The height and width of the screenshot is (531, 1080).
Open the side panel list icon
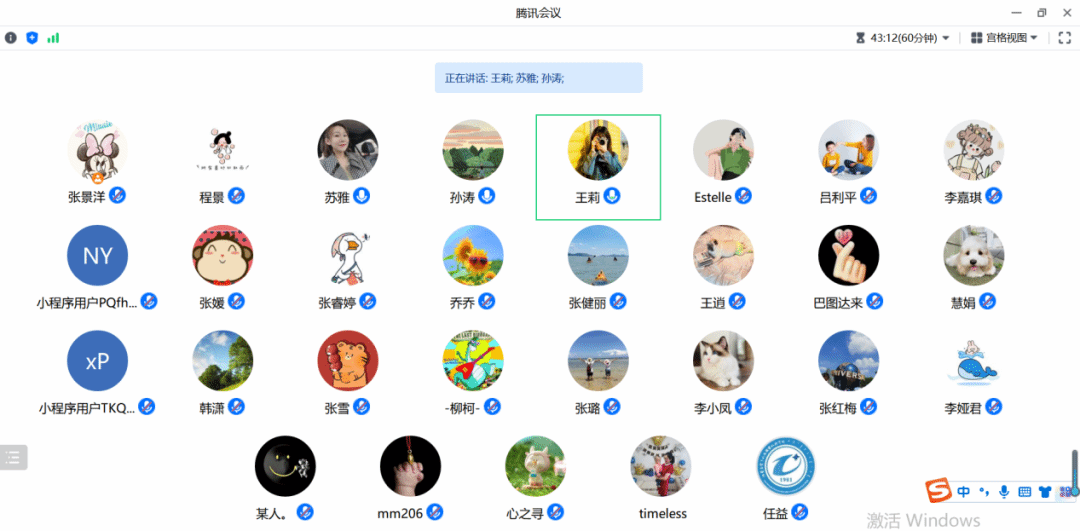coord(13,457)
